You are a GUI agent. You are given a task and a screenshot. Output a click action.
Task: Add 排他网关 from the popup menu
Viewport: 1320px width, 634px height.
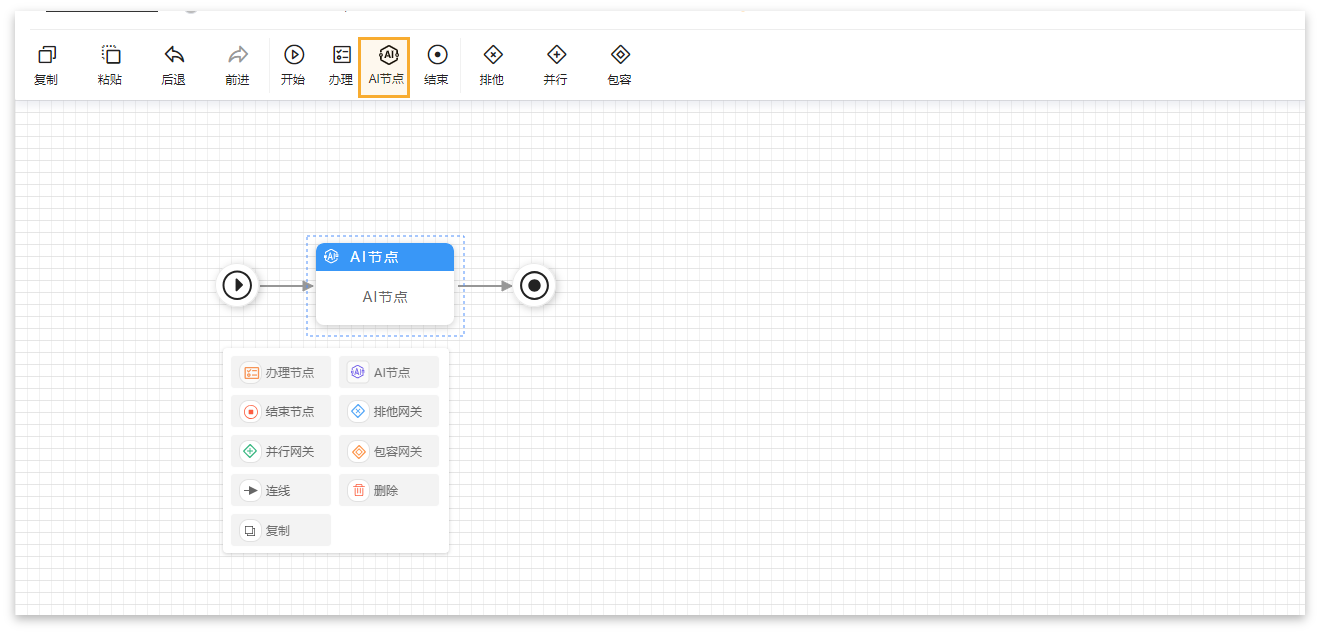click(x=389, y=411)
